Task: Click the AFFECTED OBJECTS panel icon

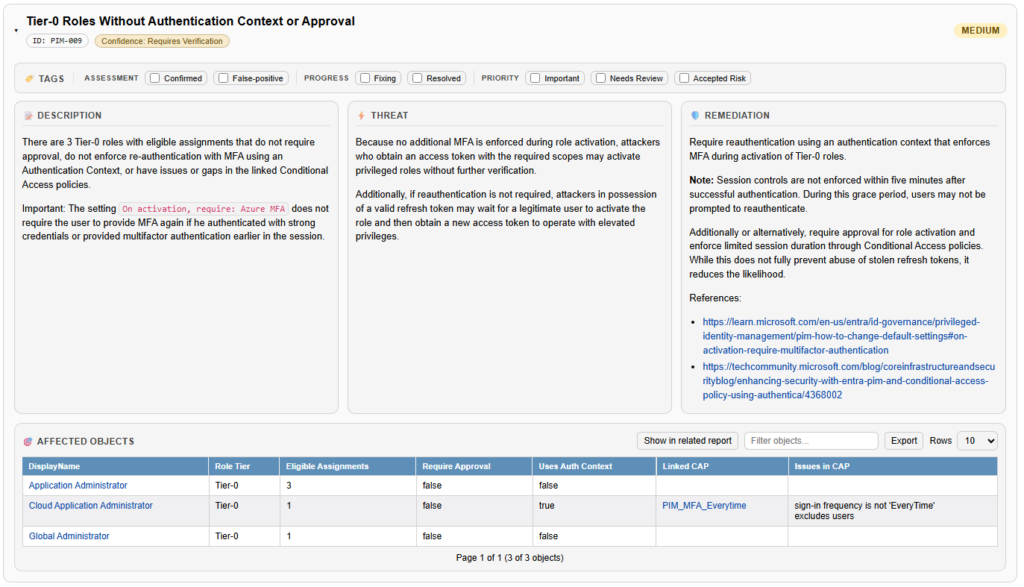Action: pos(26,441)
